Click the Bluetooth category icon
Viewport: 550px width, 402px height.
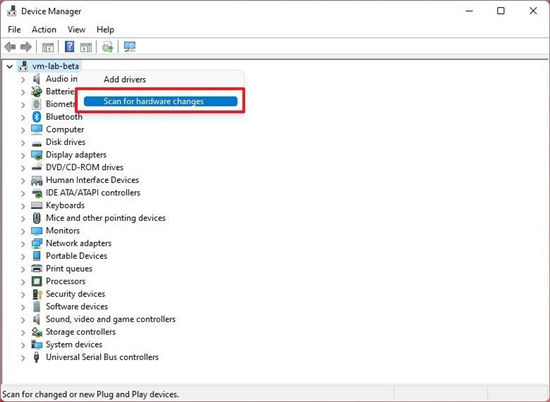pyautogui.click(x=36, y=116)
